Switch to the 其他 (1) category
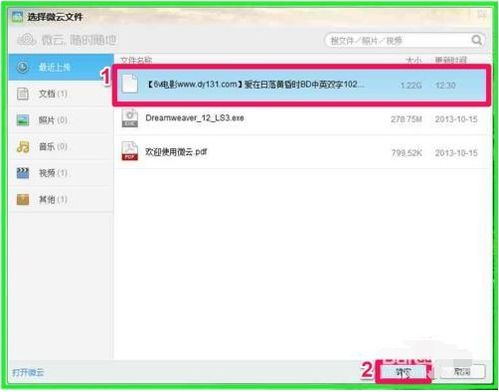Image resolution: width=499 pixels, height=392 pixels. (x=61, y=199)
